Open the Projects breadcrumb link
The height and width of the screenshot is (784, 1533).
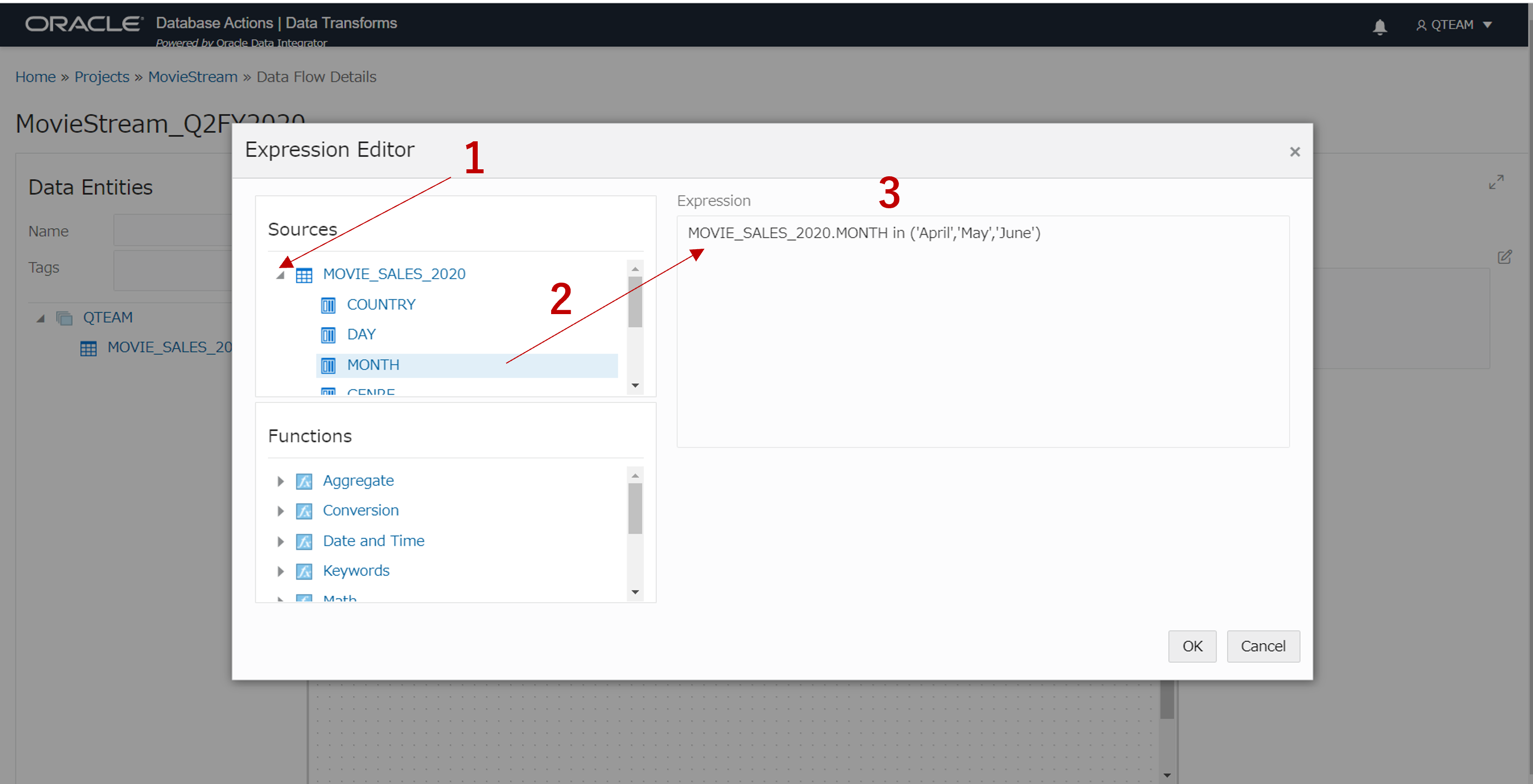tap(102, 77)
